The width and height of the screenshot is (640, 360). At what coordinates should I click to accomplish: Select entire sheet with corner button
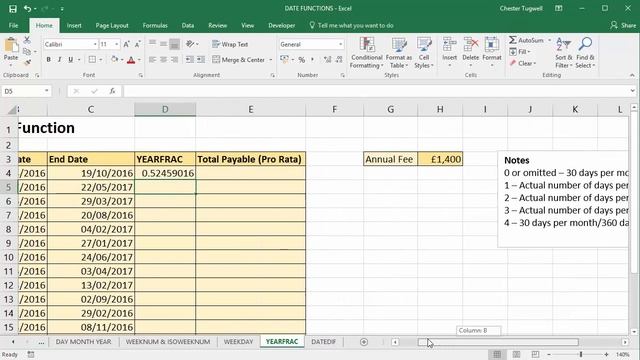[12, 109]
